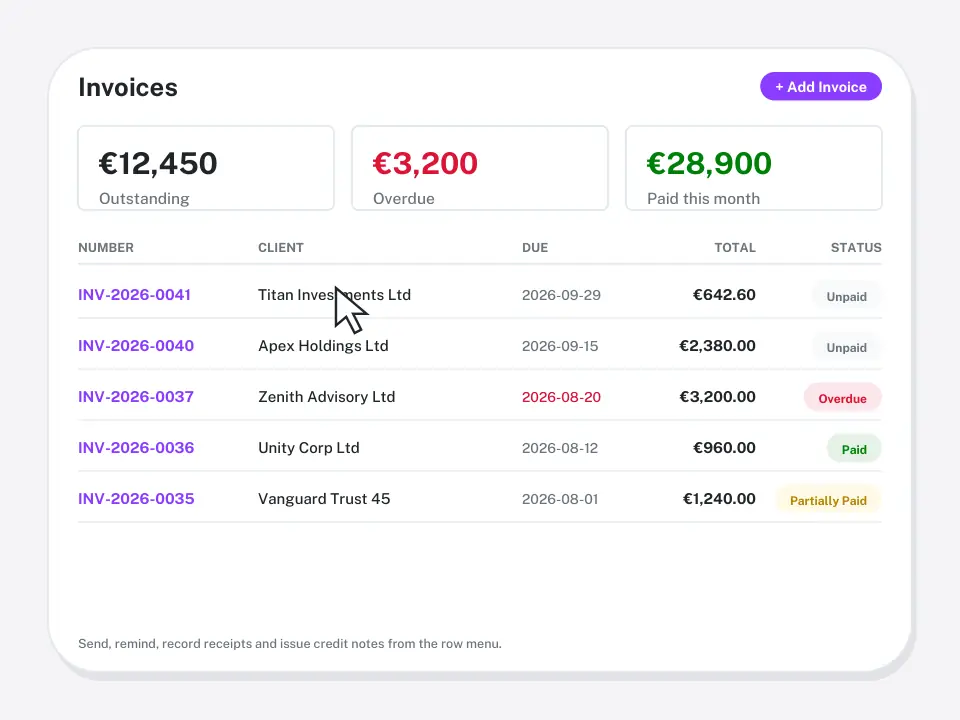Click total amount €2,380.00
960x720 pixels.
click(718, 346)
